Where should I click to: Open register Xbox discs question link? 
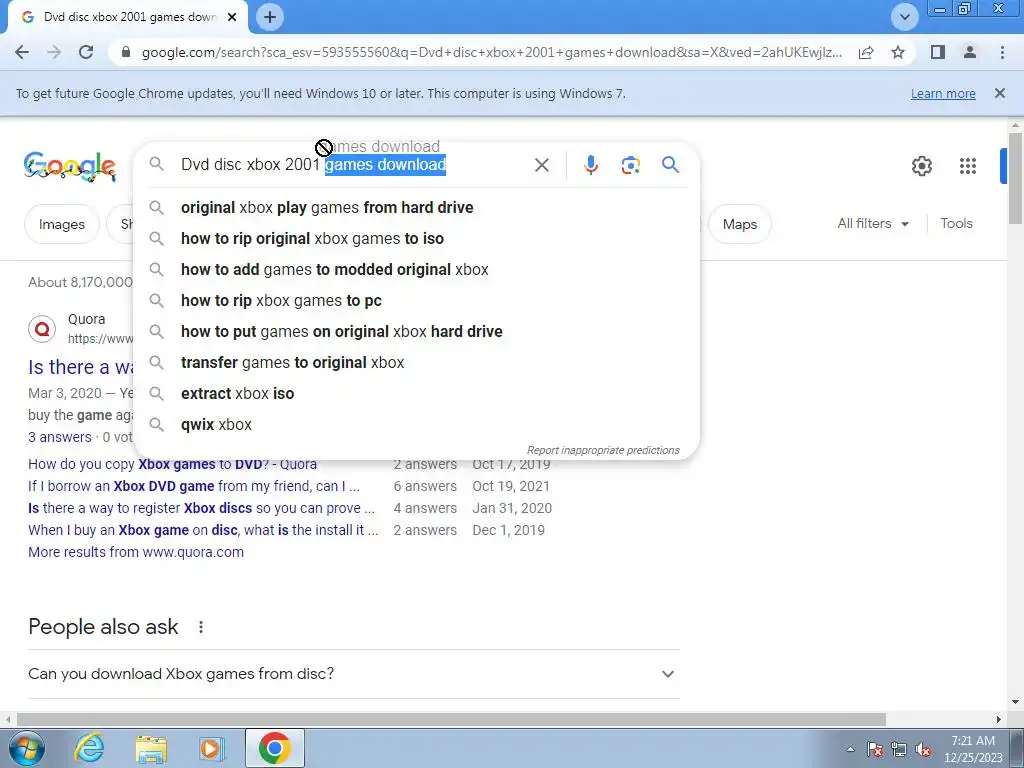tap(201, 508)
